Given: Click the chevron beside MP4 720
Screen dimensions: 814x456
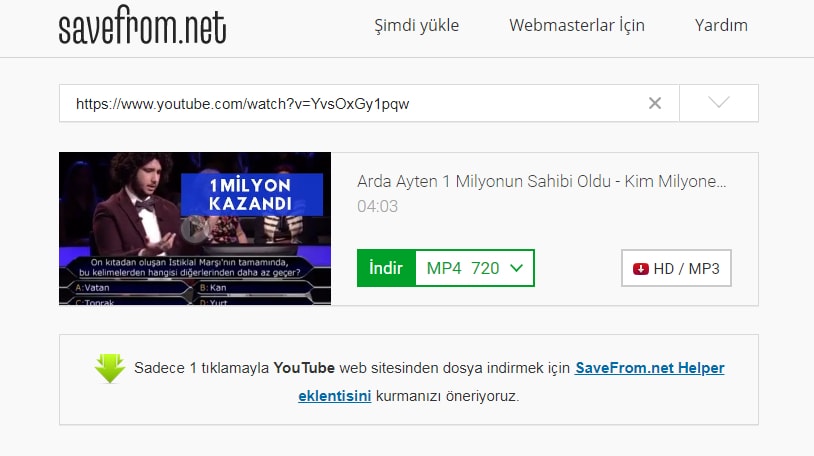Looking at the screenshot, I should tap(516, 268).
